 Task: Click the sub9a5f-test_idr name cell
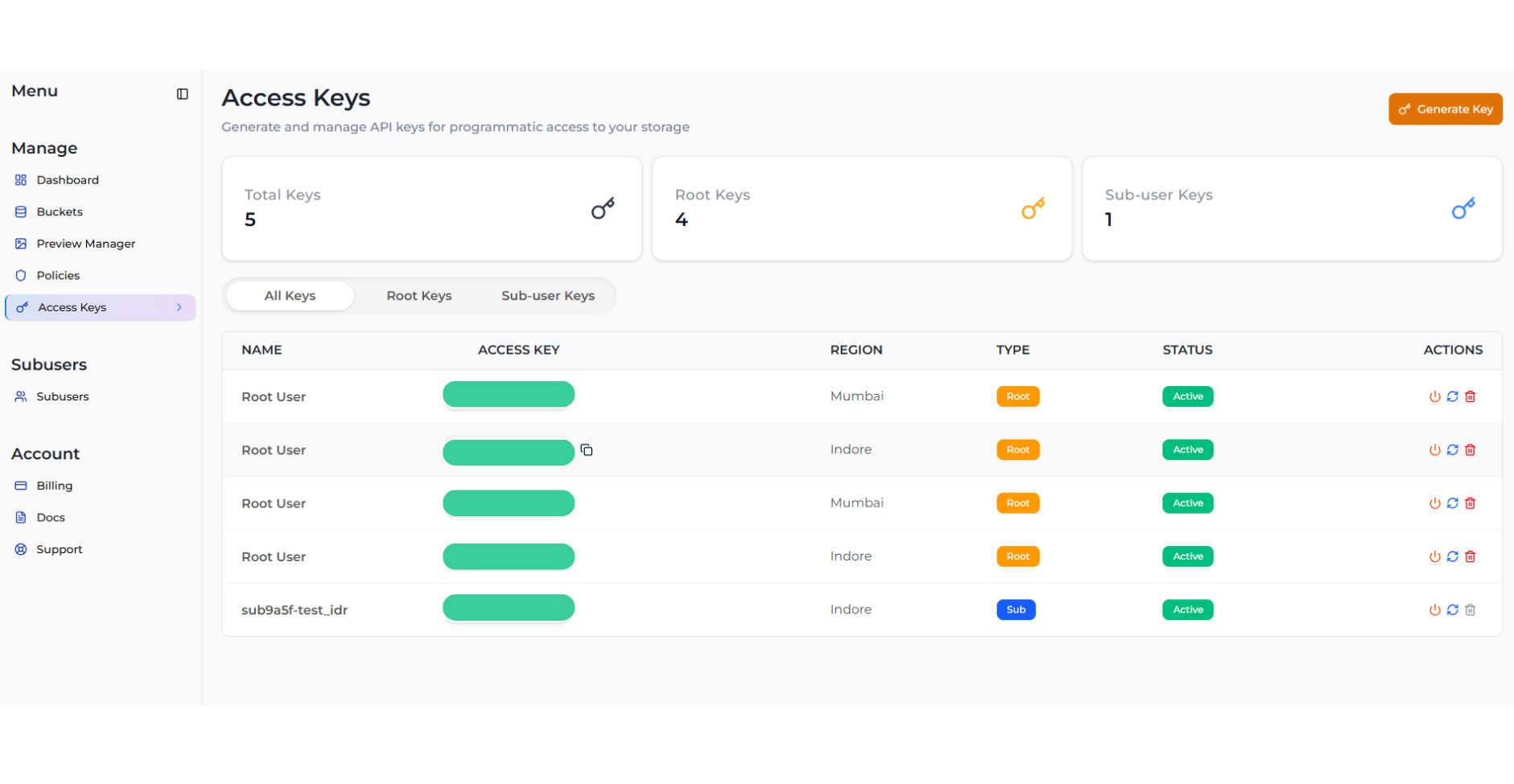(294, 610)
